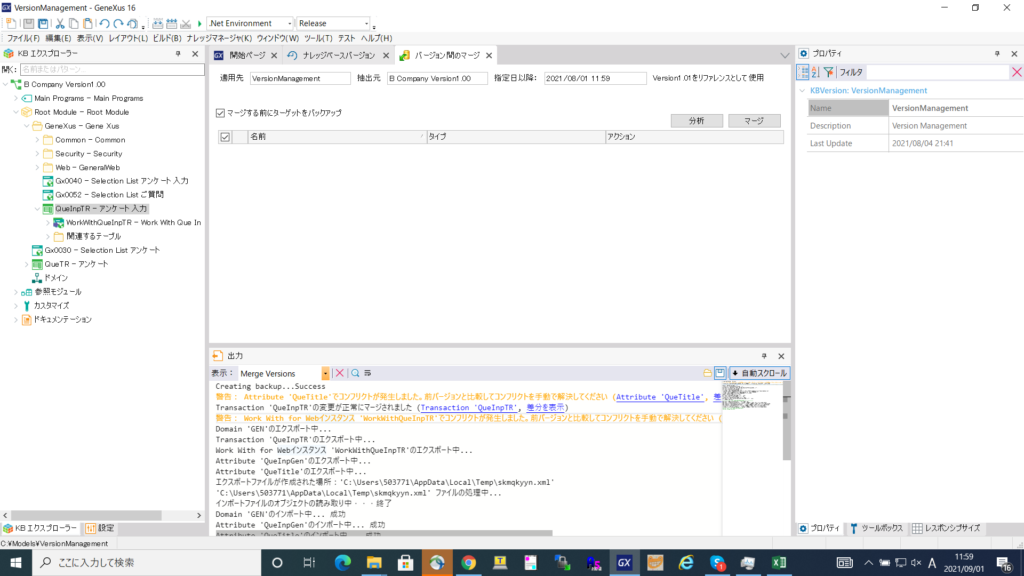This screenshot has height=576, width=1024.
Task: Open the Attribute 'QueTitle' link in output
Action: pos(660,397)
